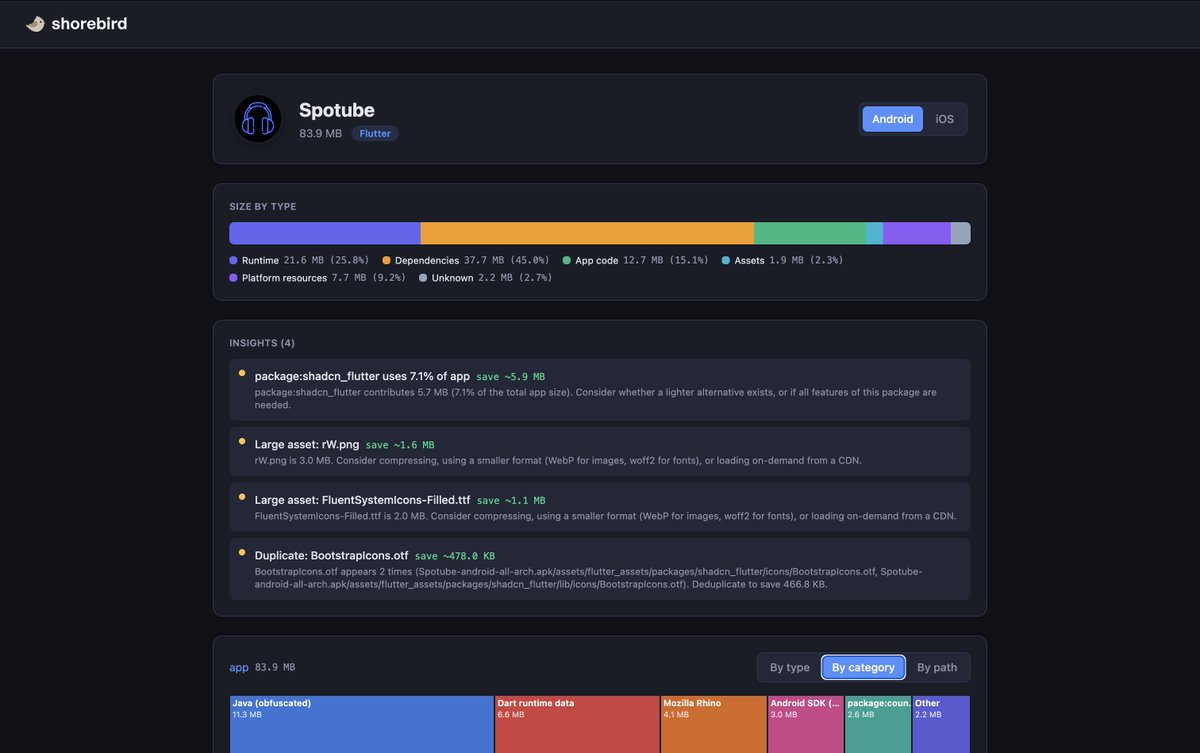Click the orange Dependencies bar segment
The width and height of the screenshot is (1200, 753).
coord(587,233)
